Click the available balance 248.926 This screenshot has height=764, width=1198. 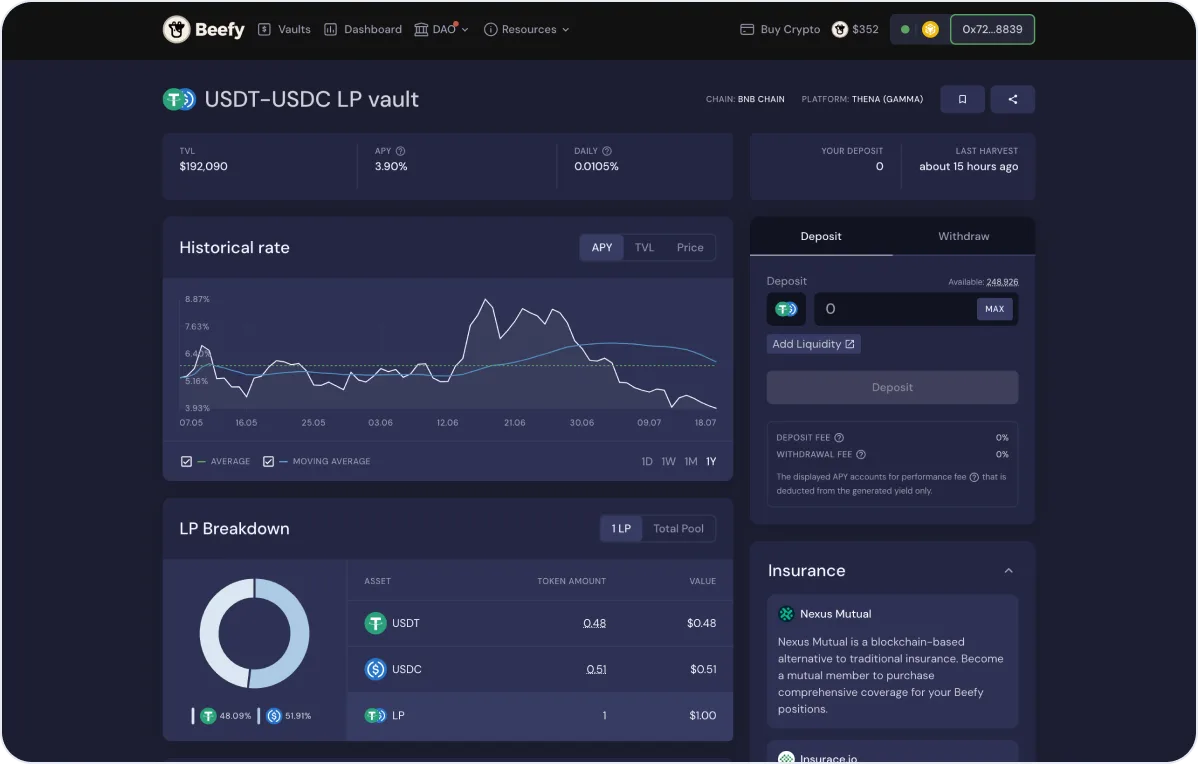[x=1002, y=282]
